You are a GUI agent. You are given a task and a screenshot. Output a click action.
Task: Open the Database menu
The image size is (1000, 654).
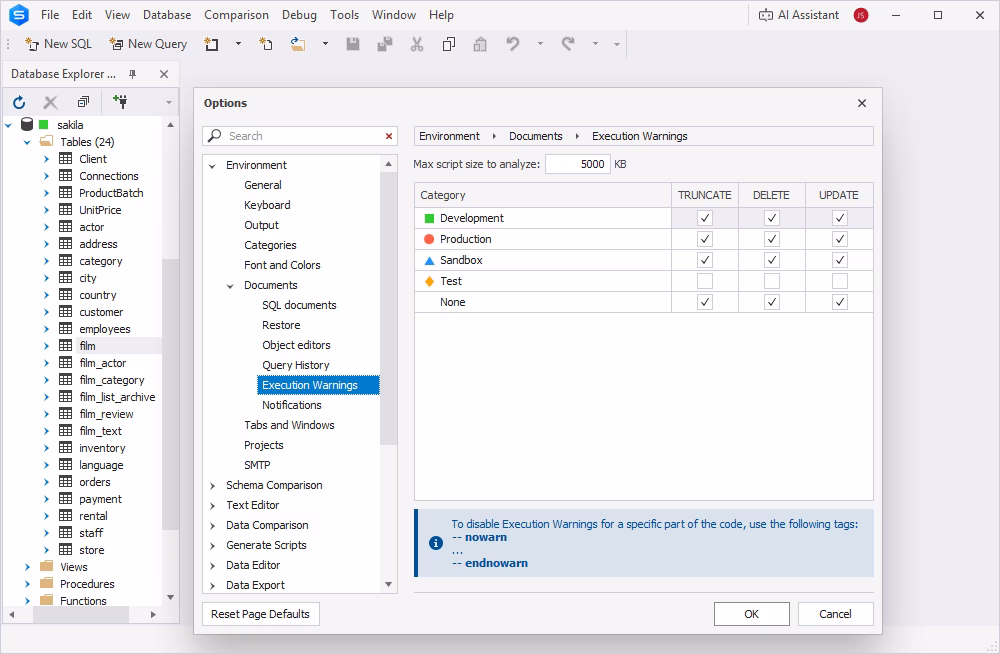(x=167, y=15)
